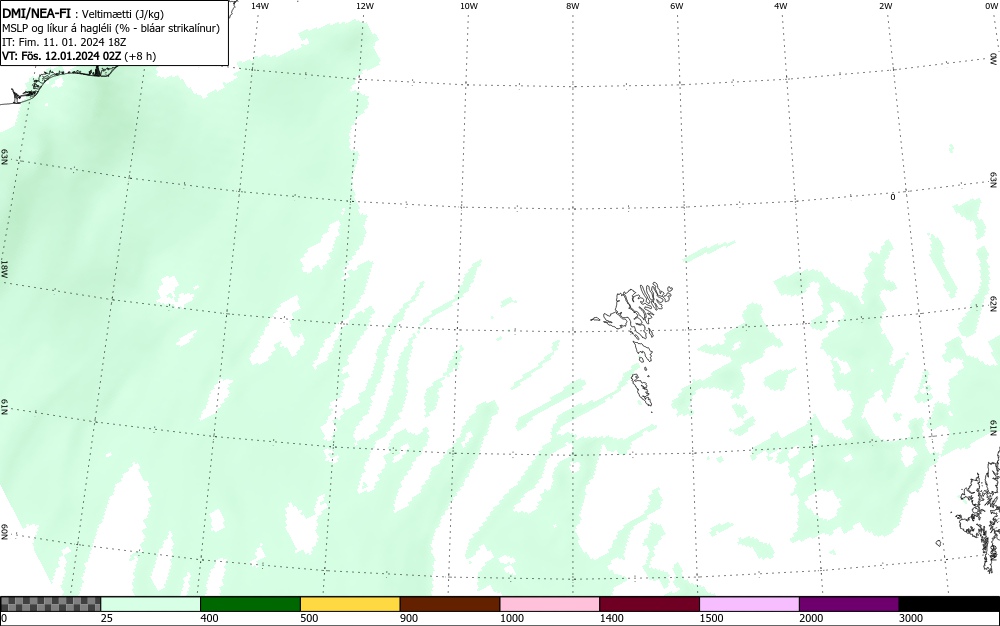The width and height of the screenshot is (1000, 626).
Task: Click the DMI/NEA-FI title heading
Action: coord(36,13)
